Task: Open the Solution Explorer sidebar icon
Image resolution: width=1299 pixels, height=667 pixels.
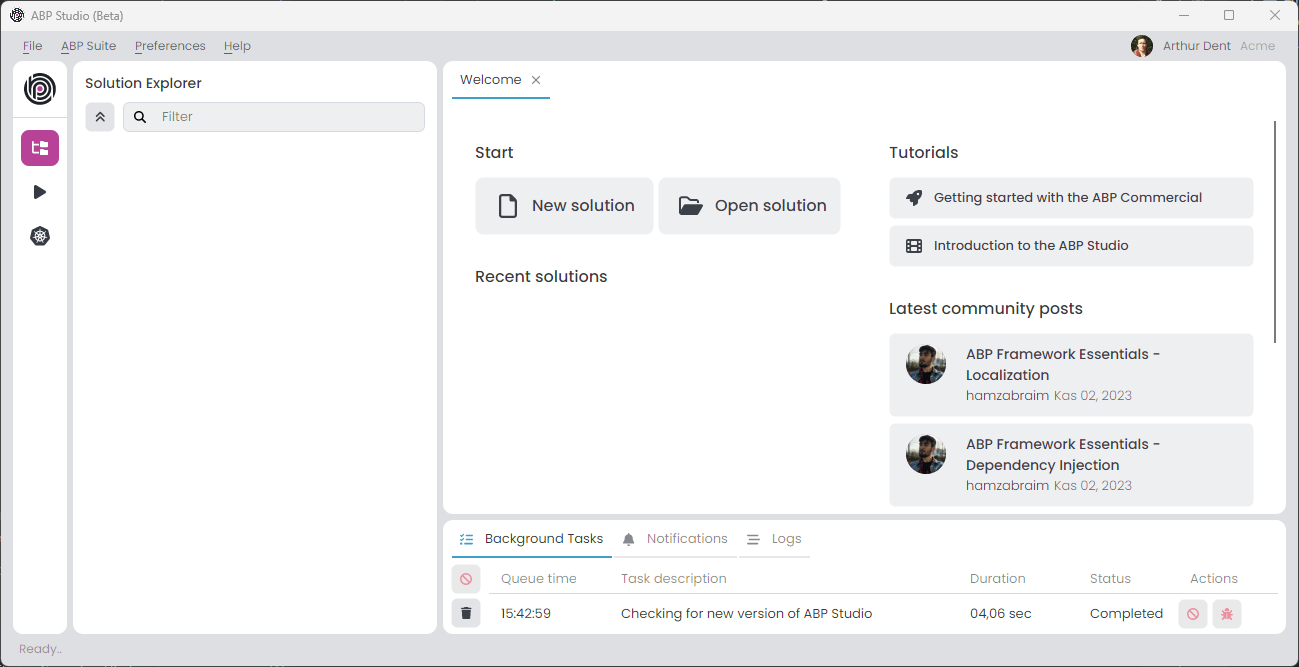Action: coord(40,148)
